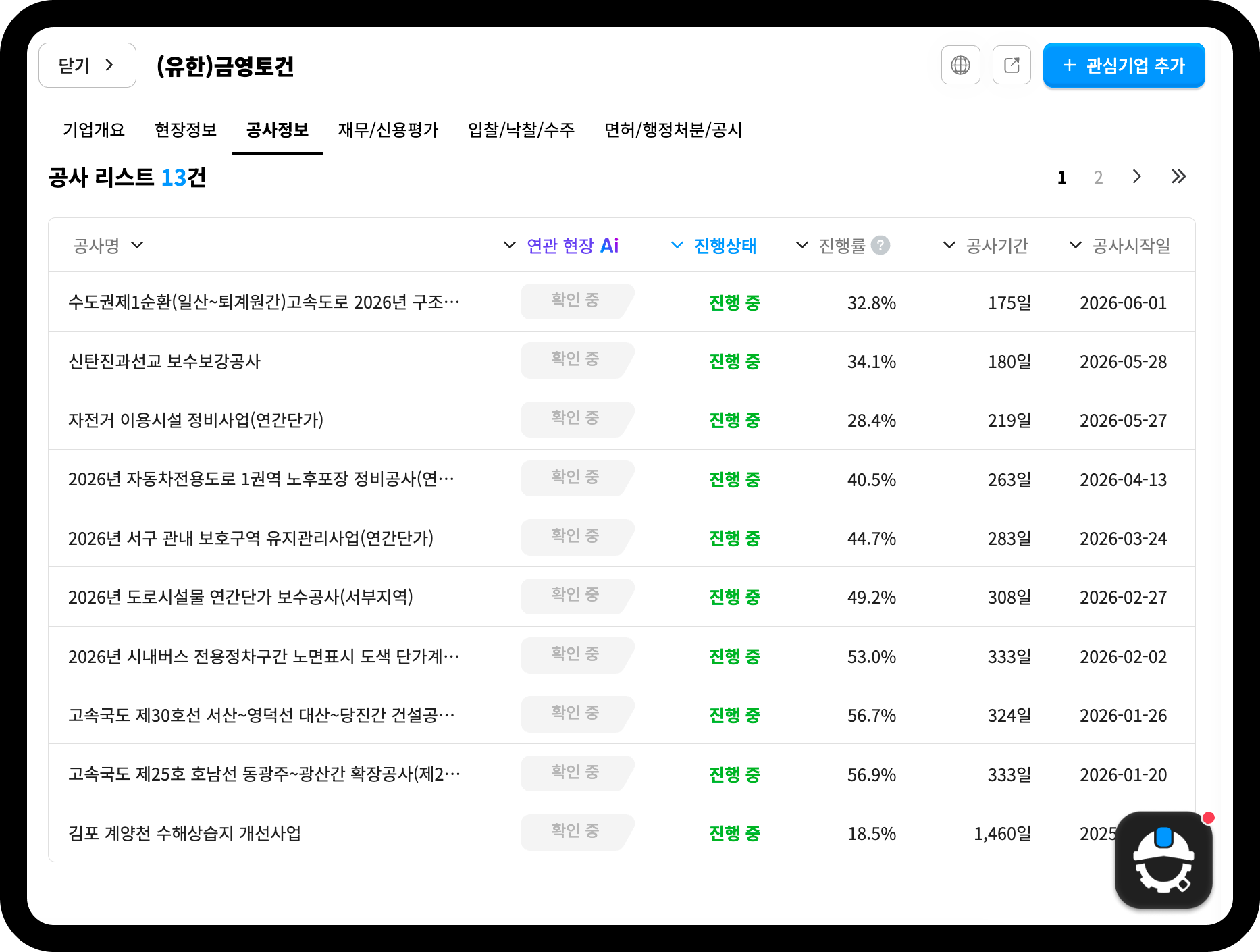Switch to the 현장정보 tab
The width and height of the screenshot is (1260, 952).
pyautogui.click(x=186, y=130)
